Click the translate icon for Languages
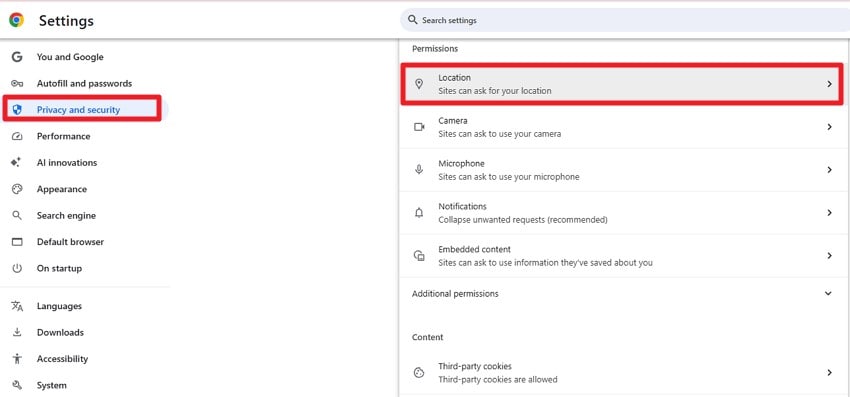Screen dimensions: 850x397 (17, 306)
